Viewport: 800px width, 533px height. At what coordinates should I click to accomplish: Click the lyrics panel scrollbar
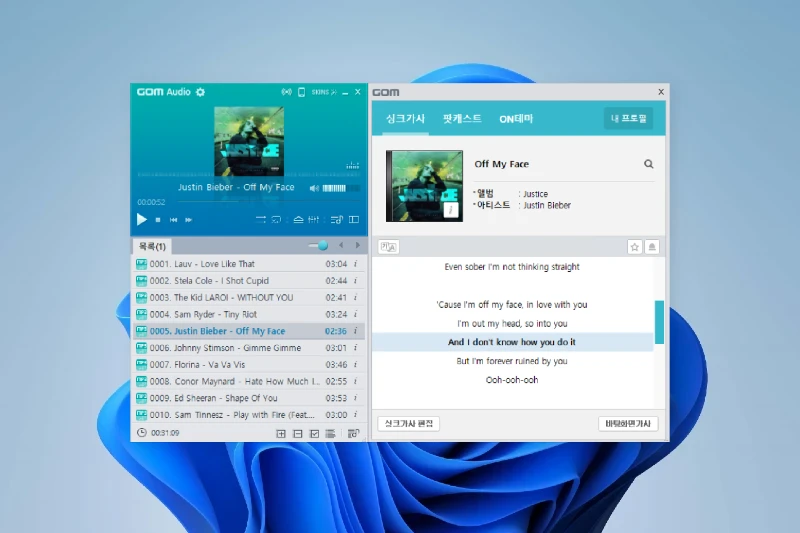click(x=659, y=322)
